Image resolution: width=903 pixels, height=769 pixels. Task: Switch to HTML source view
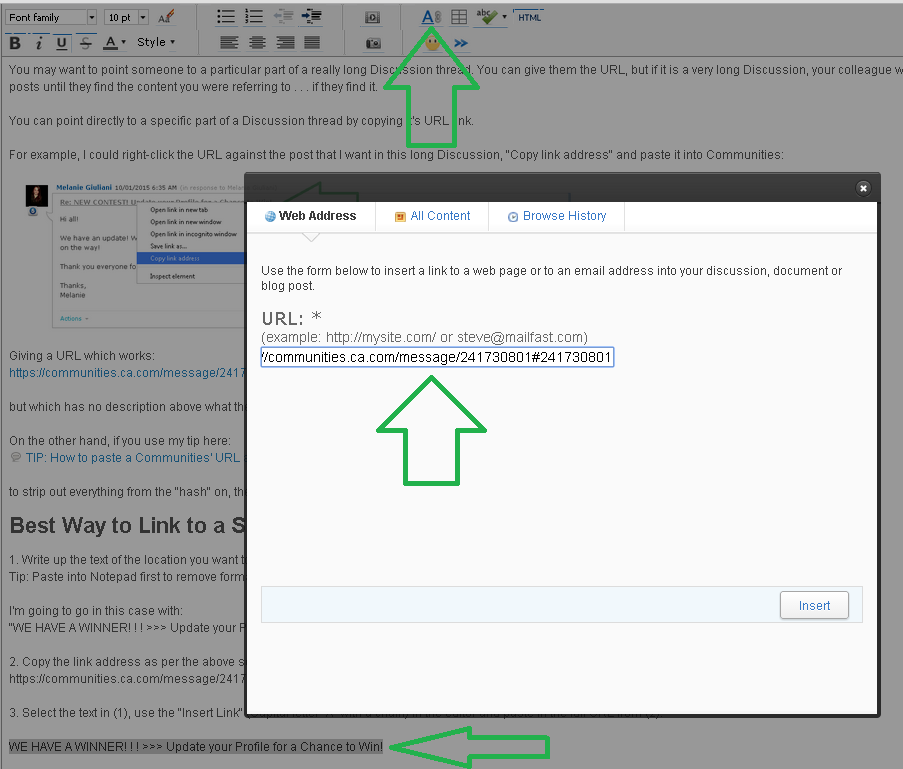(x=529, y=17)
